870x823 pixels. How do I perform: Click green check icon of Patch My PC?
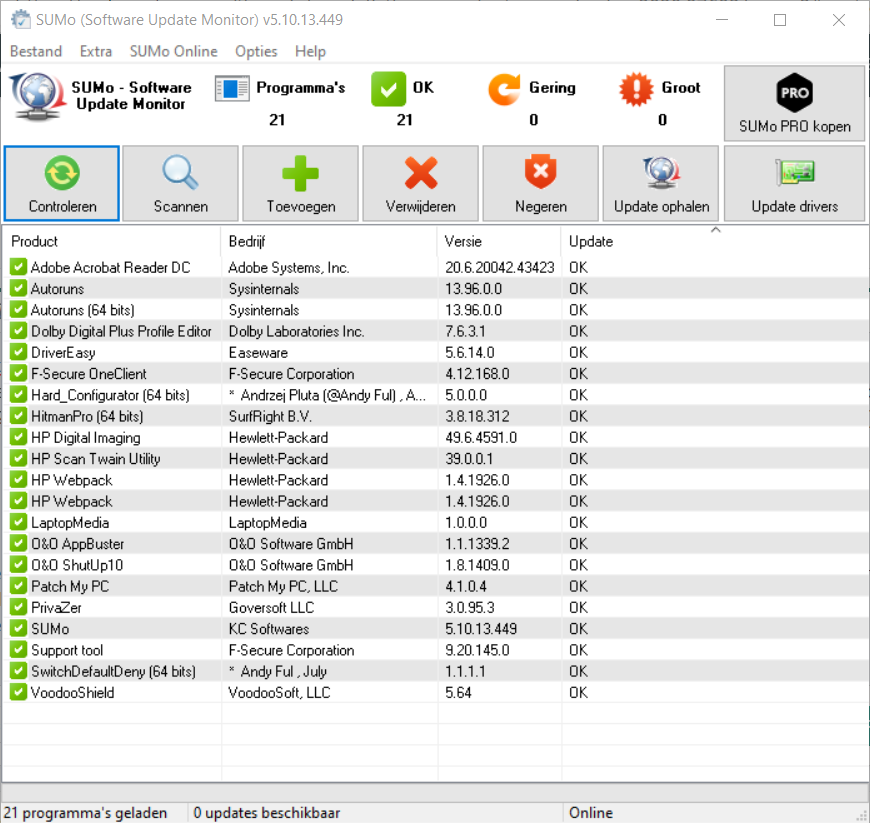pos(18,586)
